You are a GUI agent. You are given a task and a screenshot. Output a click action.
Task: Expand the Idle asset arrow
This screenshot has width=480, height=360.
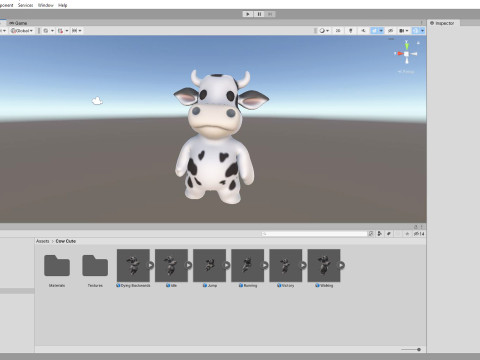pos(189,265)
